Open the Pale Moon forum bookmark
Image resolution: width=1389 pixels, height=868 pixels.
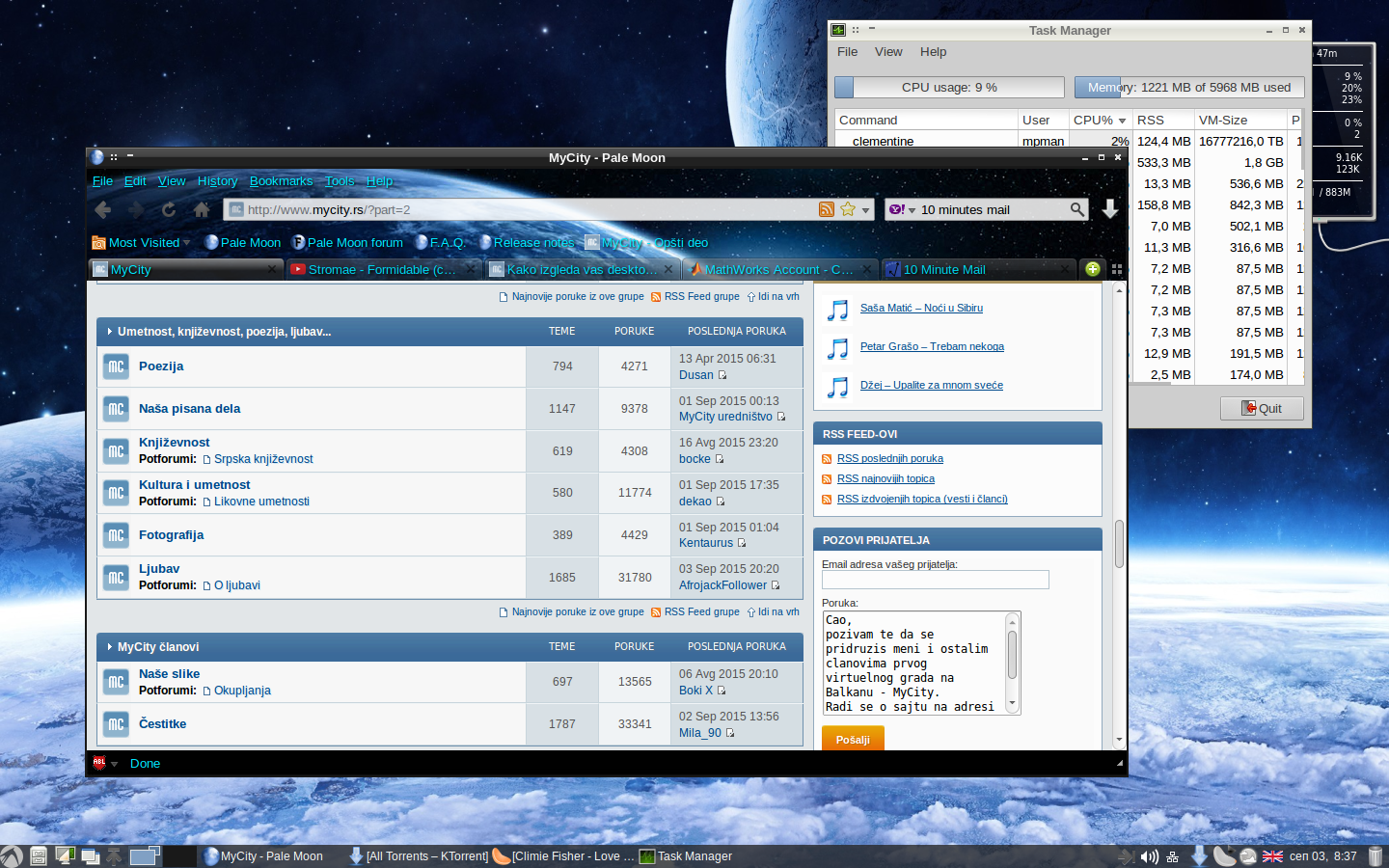pyautogui.click(x=347, y=242)
